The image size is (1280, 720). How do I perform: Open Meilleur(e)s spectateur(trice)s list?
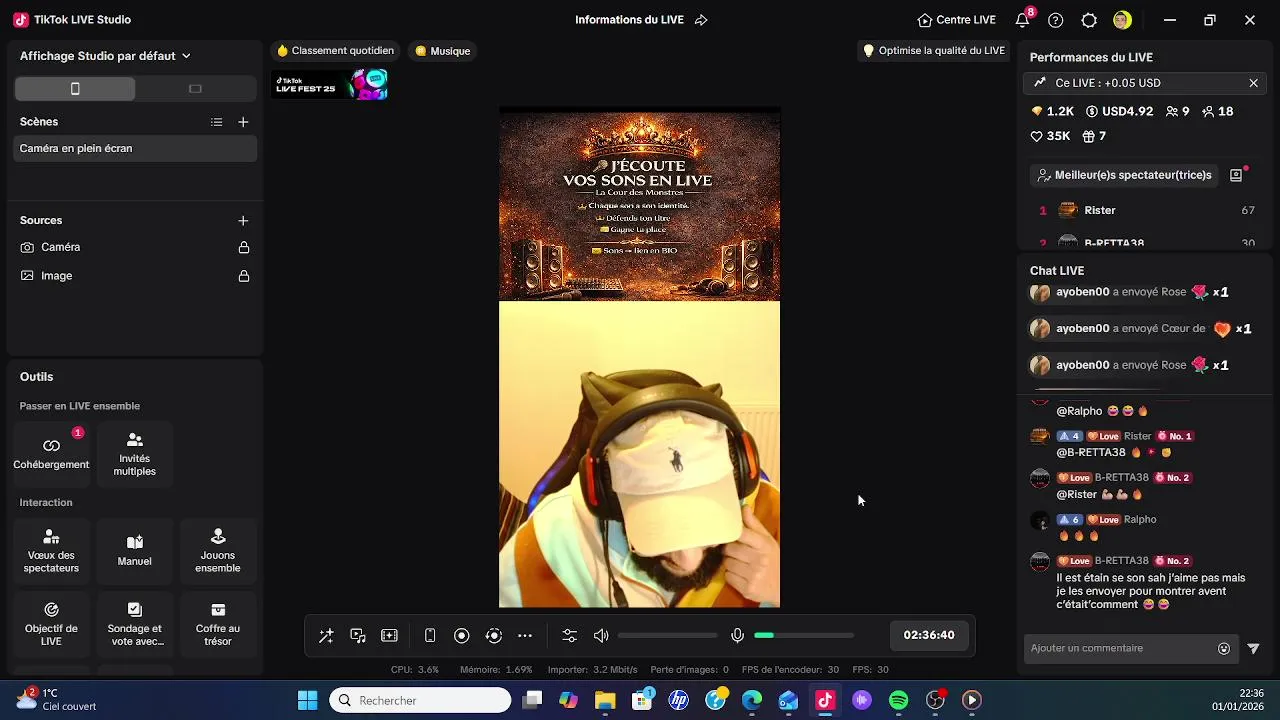1124,175
